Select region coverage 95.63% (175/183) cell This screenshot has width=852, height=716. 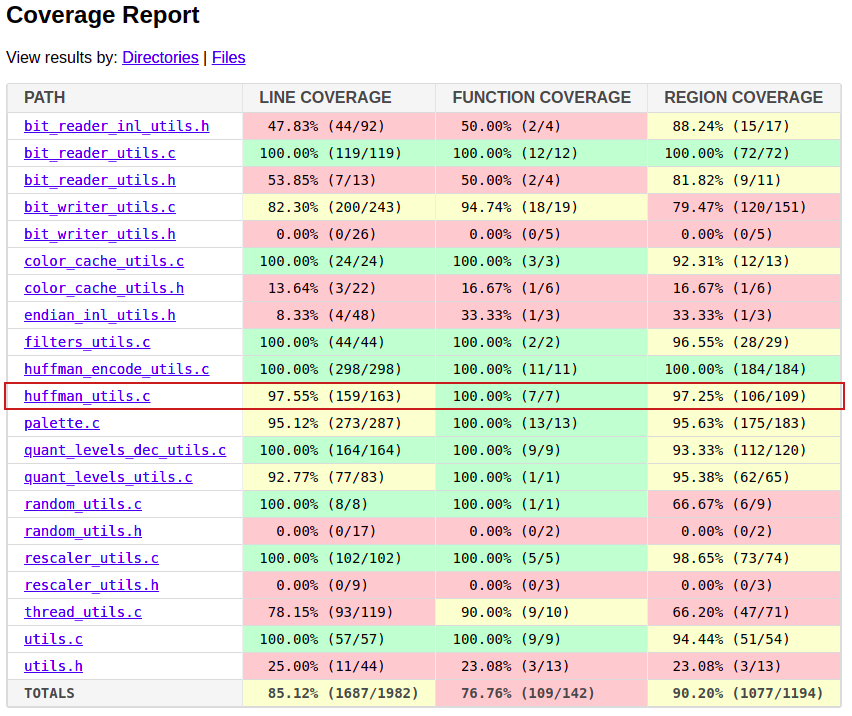(x=744, y=423)
